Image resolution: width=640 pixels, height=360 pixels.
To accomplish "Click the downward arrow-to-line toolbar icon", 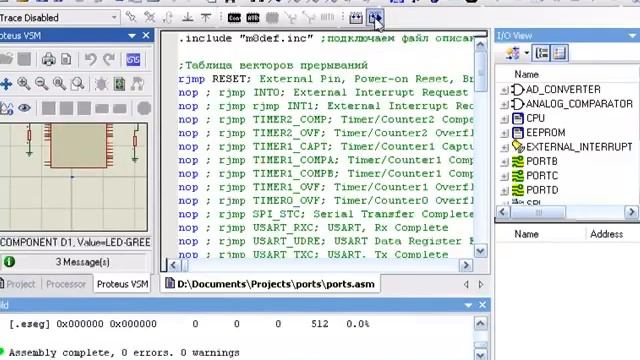I will tap(188, 17).
